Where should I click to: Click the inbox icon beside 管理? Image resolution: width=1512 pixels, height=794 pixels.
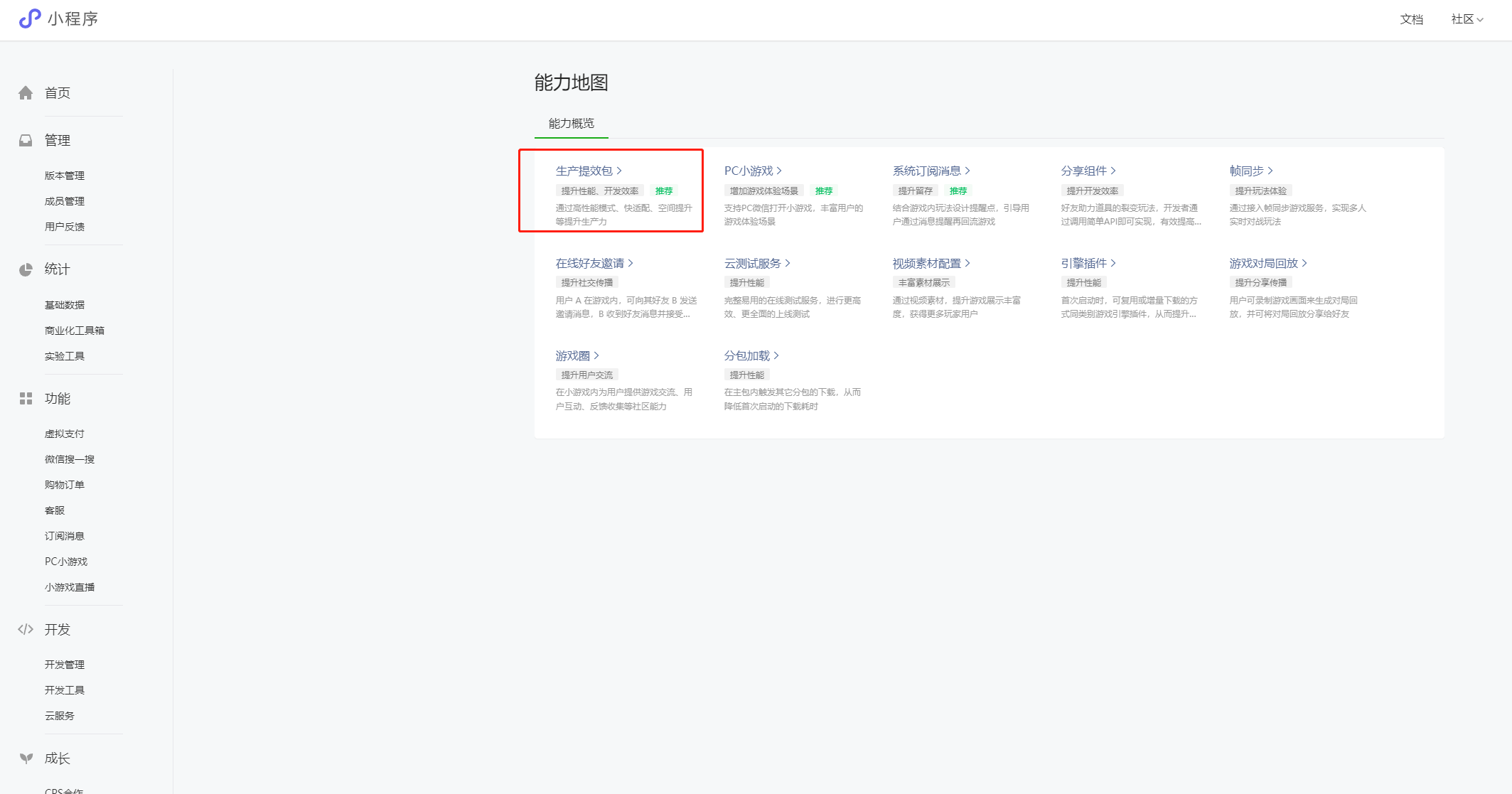[26, 141]
